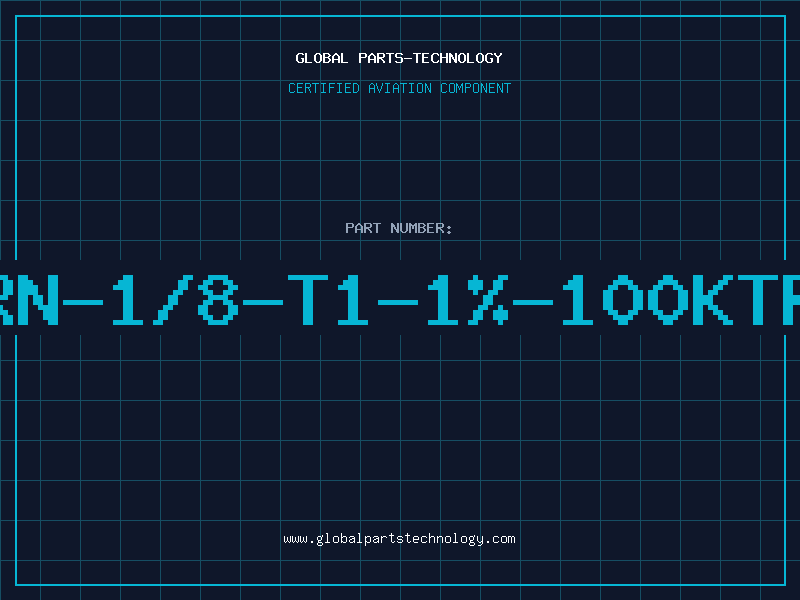Open the www.globalpartstechnology.com link
800x600 pixels.
click(399, 539)
